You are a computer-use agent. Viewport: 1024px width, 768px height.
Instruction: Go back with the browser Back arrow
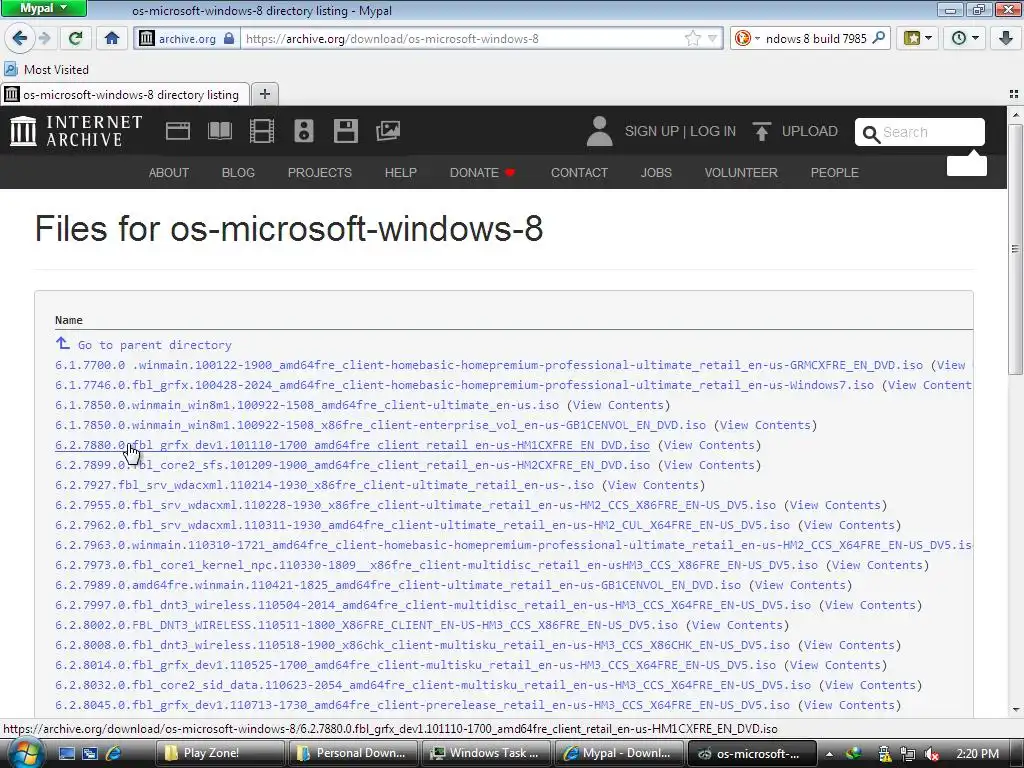(x=20, y=38)
